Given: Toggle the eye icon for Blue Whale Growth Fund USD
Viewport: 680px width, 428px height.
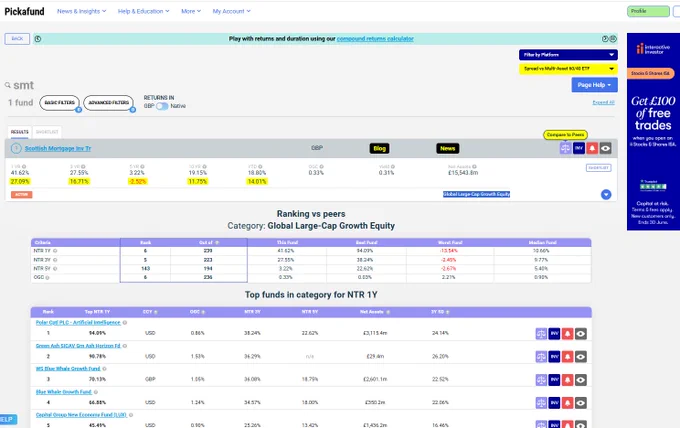Looking at the screenshot, I should tap(581, 403).
